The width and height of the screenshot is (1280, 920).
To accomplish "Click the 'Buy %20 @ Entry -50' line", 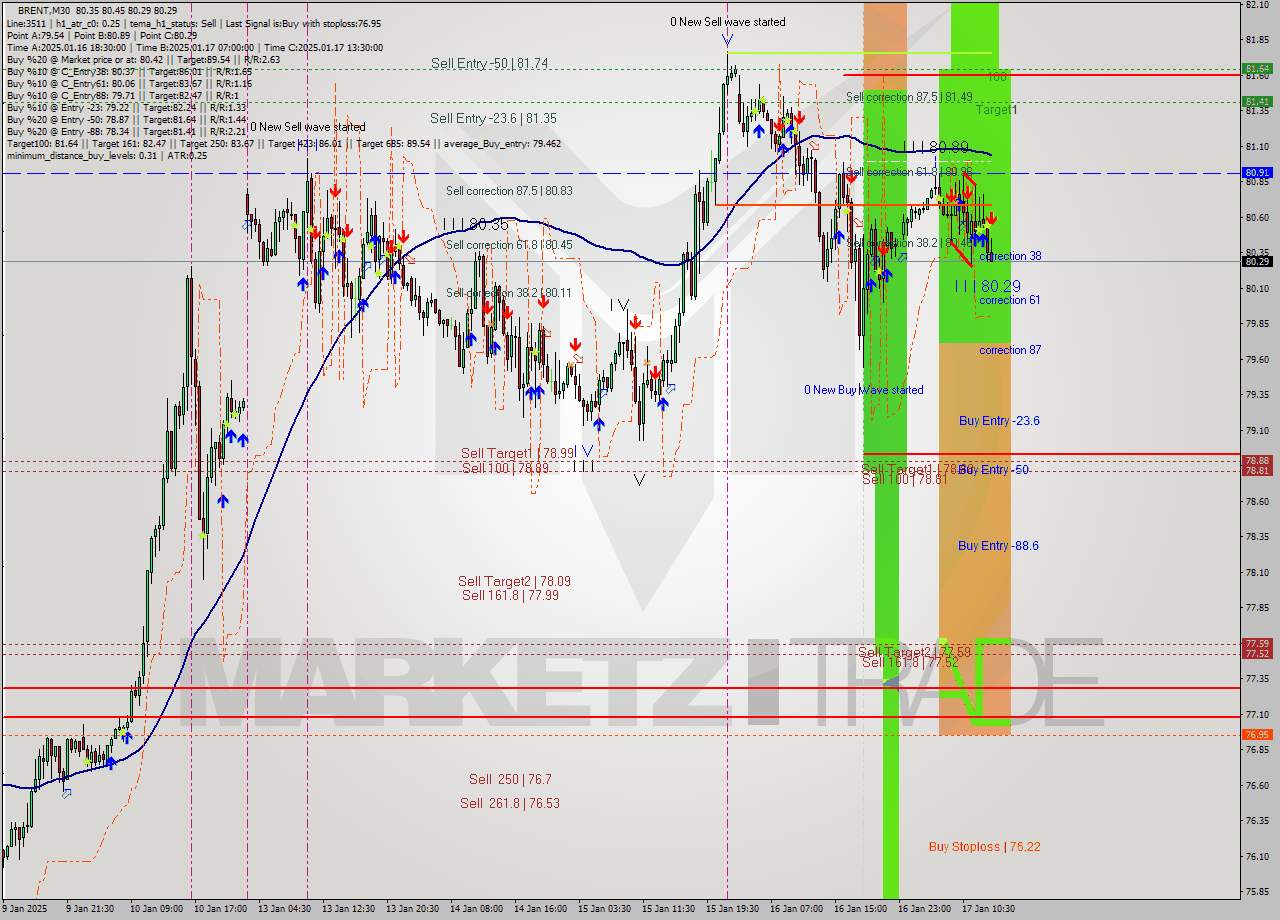I will point(126,119).
